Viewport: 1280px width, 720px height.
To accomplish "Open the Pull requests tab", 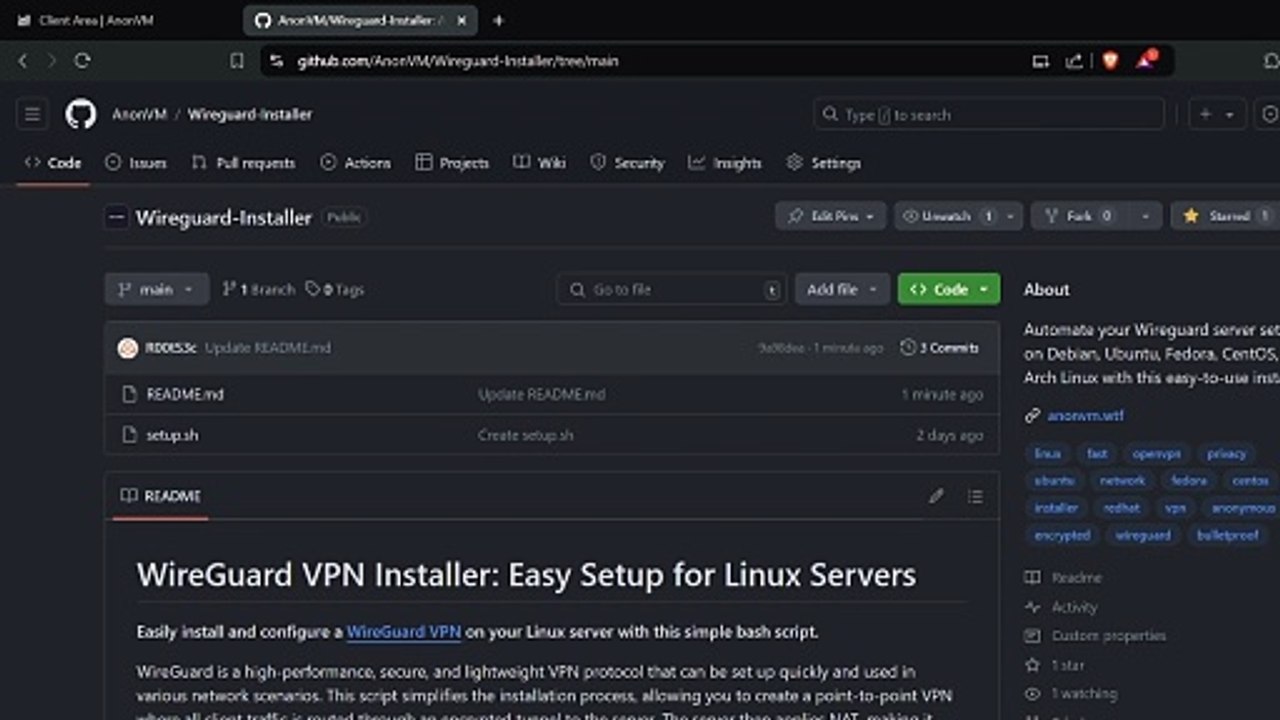I will [244, 163].
